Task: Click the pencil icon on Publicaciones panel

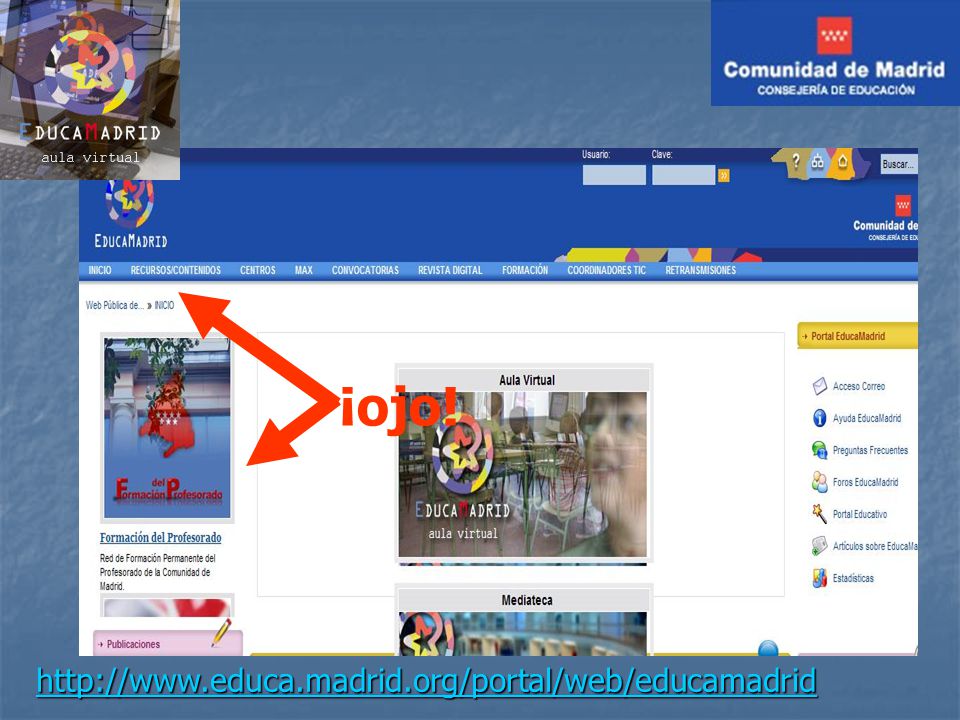Action: pyautogui.click(x=222, y=632)
